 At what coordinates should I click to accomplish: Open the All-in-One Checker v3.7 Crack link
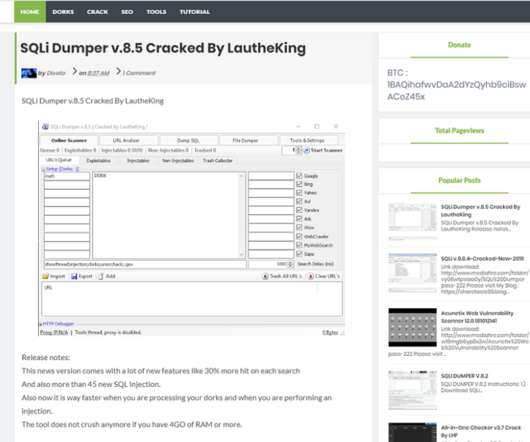481,432
